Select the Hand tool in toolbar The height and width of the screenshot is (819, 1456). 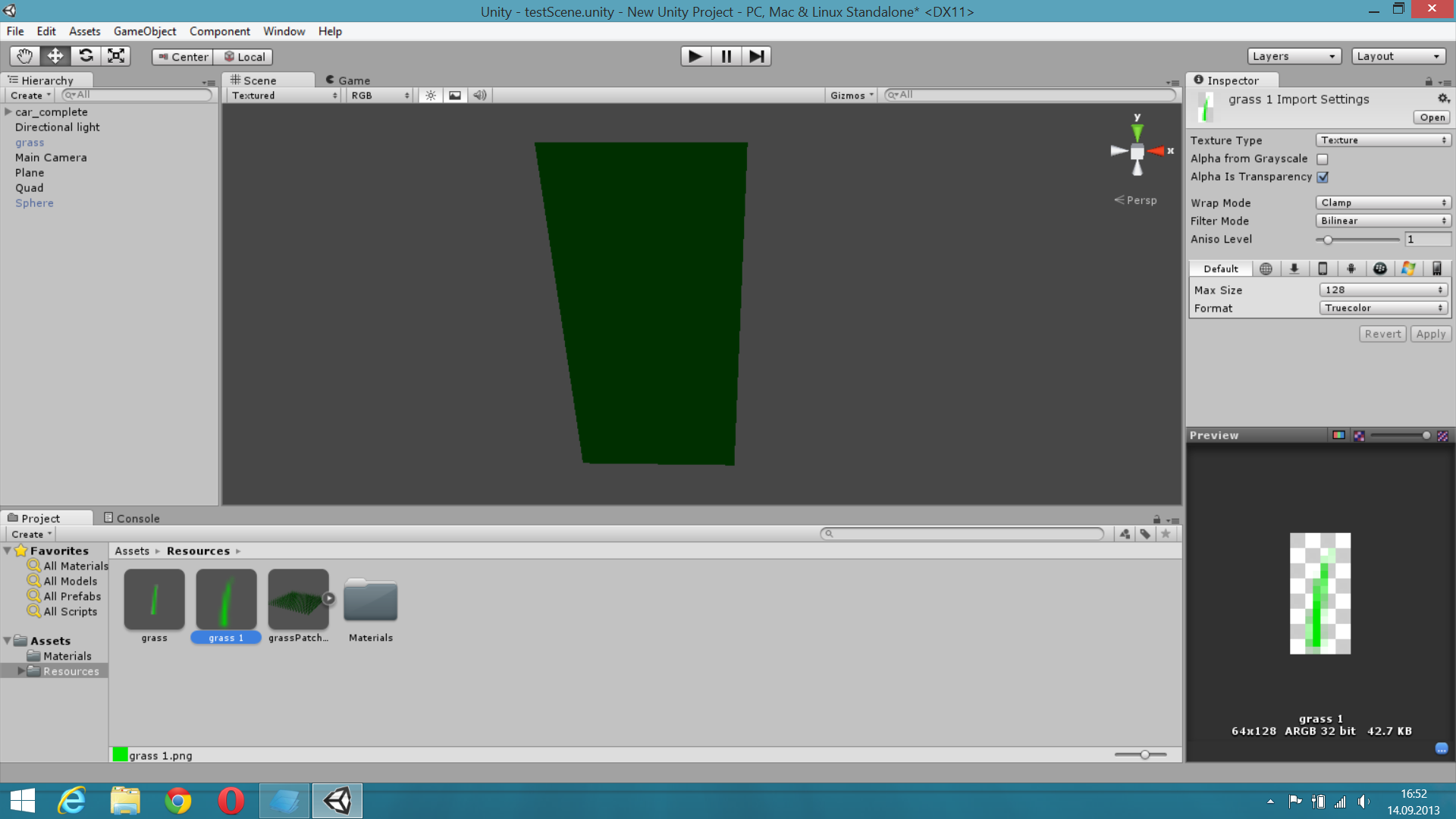24,56
